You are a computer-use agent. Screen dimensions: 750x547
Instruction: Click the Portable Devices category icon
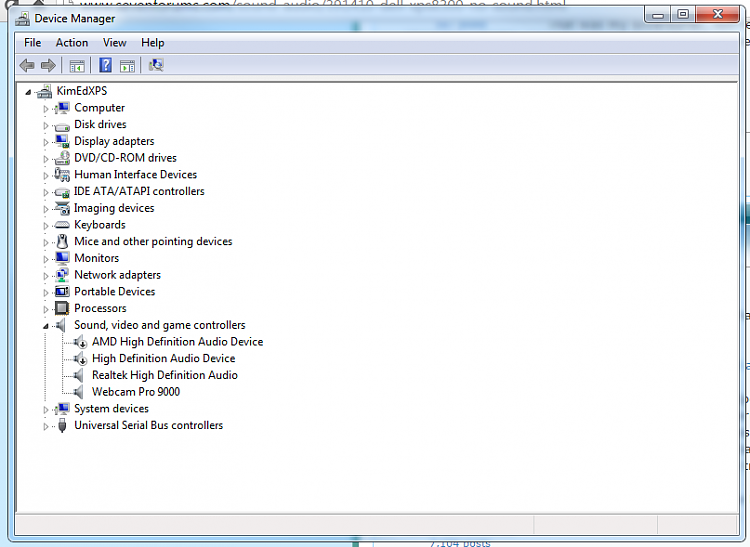tap(62, 292)
